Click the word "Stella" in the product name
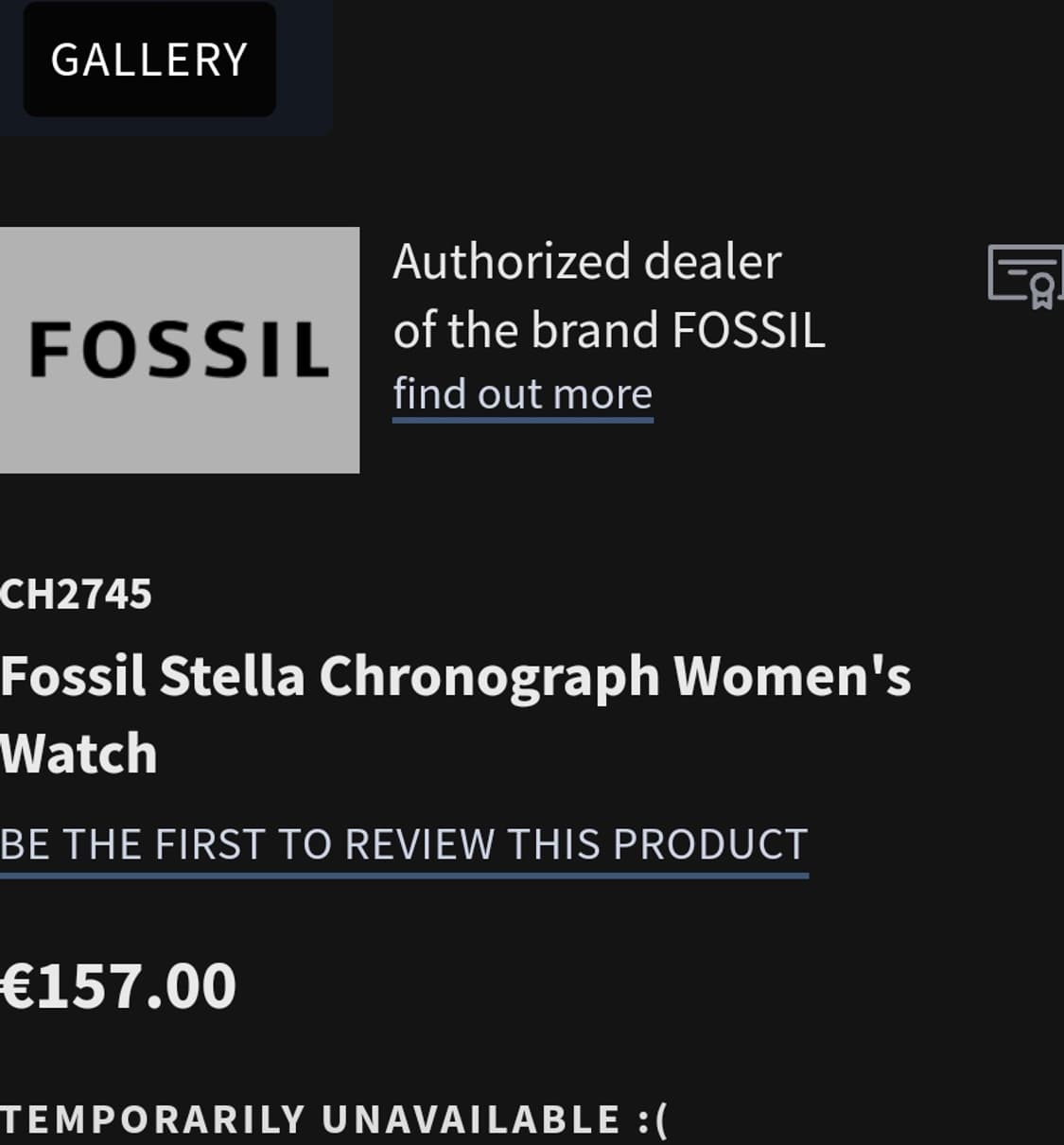Image resolution: width=1064 pixels, height=1145 pixels. [x=232, y=677]
